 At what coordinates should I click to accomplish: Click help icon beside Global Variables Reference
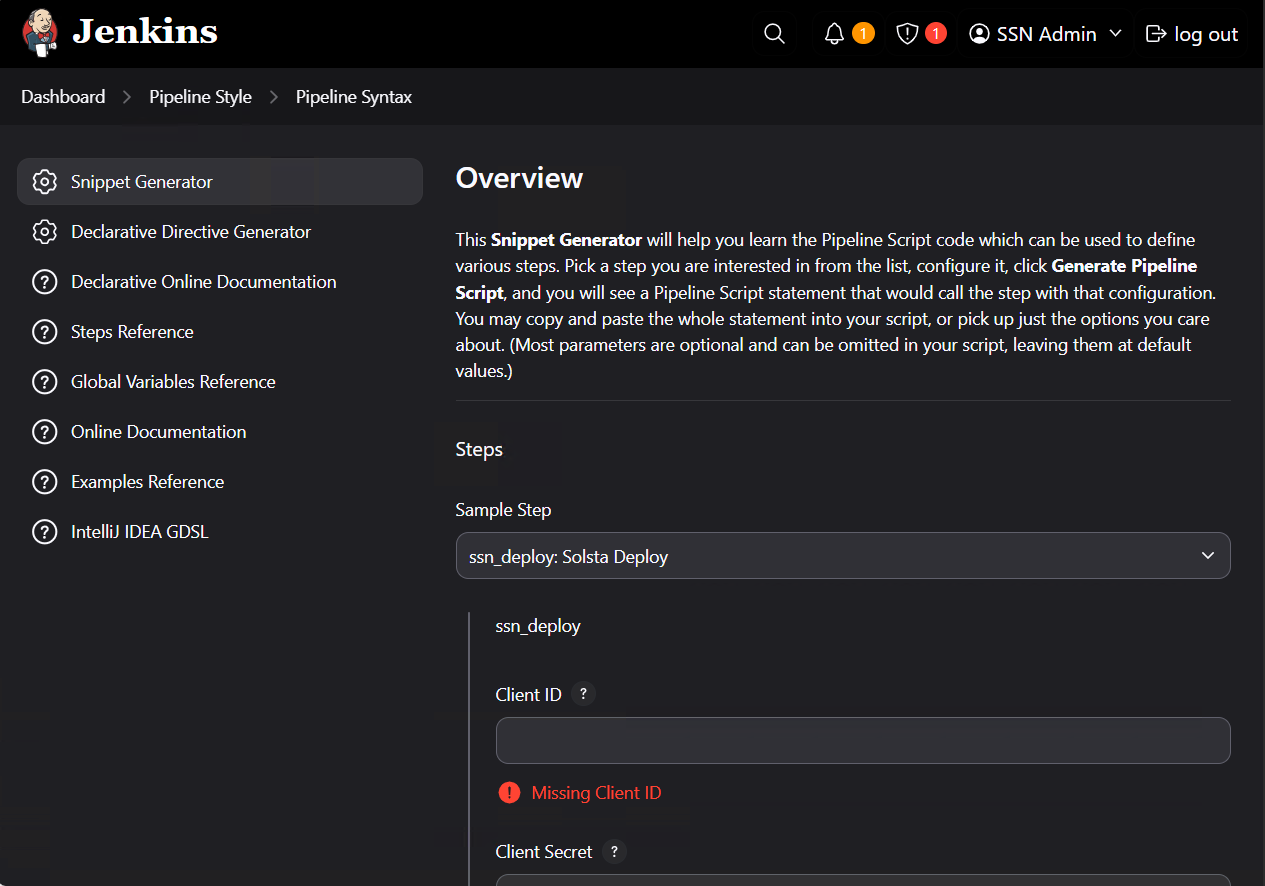[44, 382]
